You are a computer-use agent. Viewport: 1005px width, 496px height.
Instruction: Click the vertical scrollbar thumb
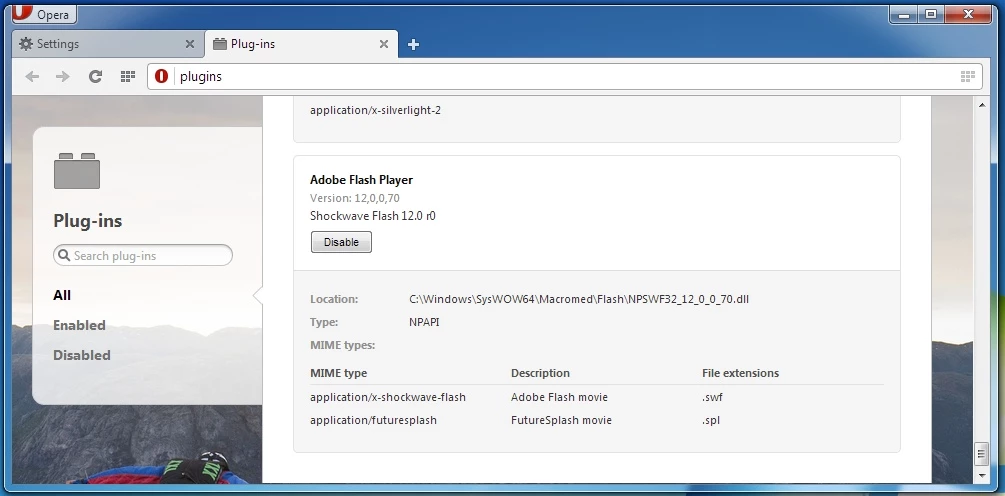coord(982,454)
